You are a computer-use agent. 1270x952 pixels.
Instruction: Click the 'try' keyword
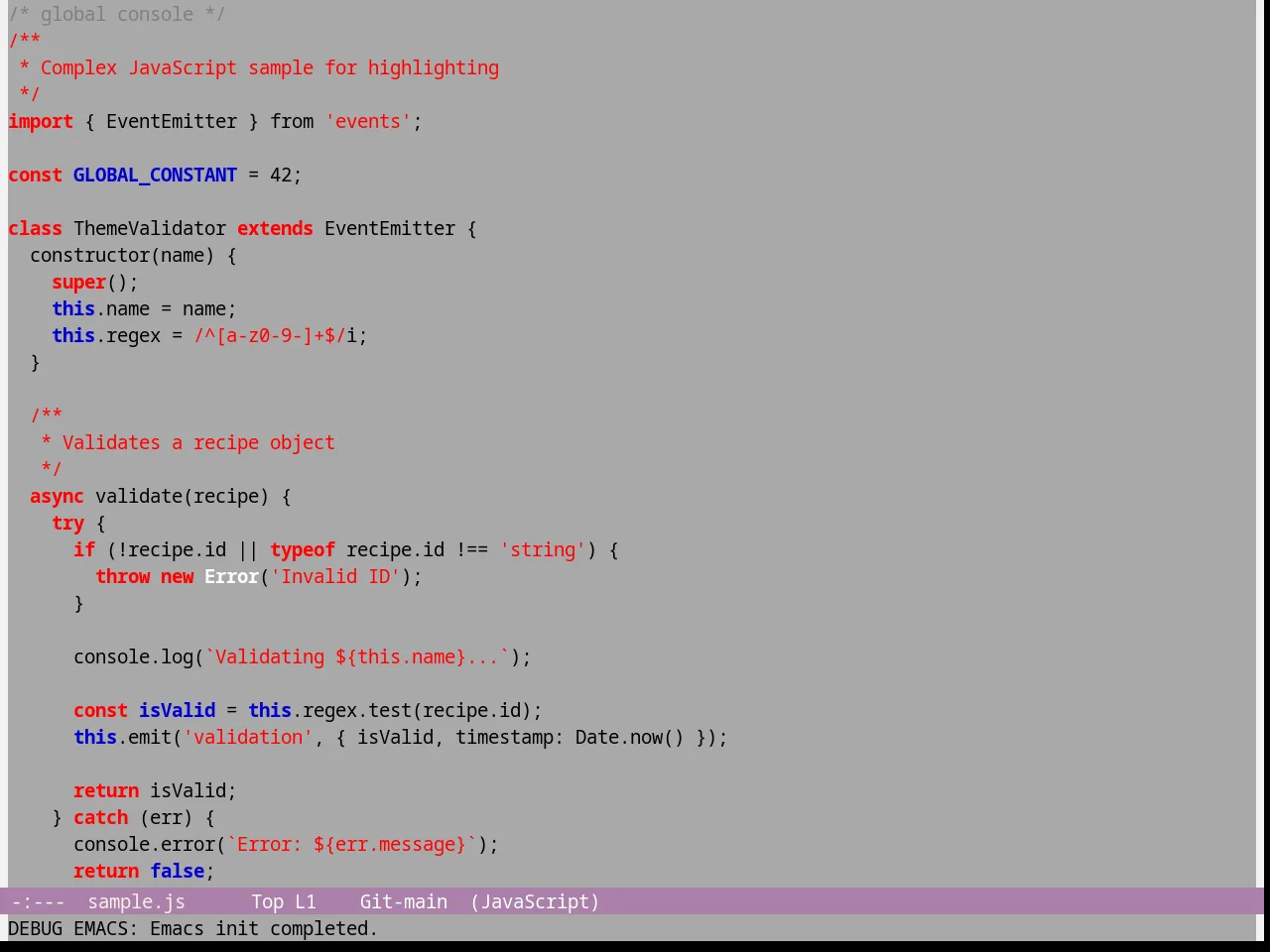click(x=67, y=523)
